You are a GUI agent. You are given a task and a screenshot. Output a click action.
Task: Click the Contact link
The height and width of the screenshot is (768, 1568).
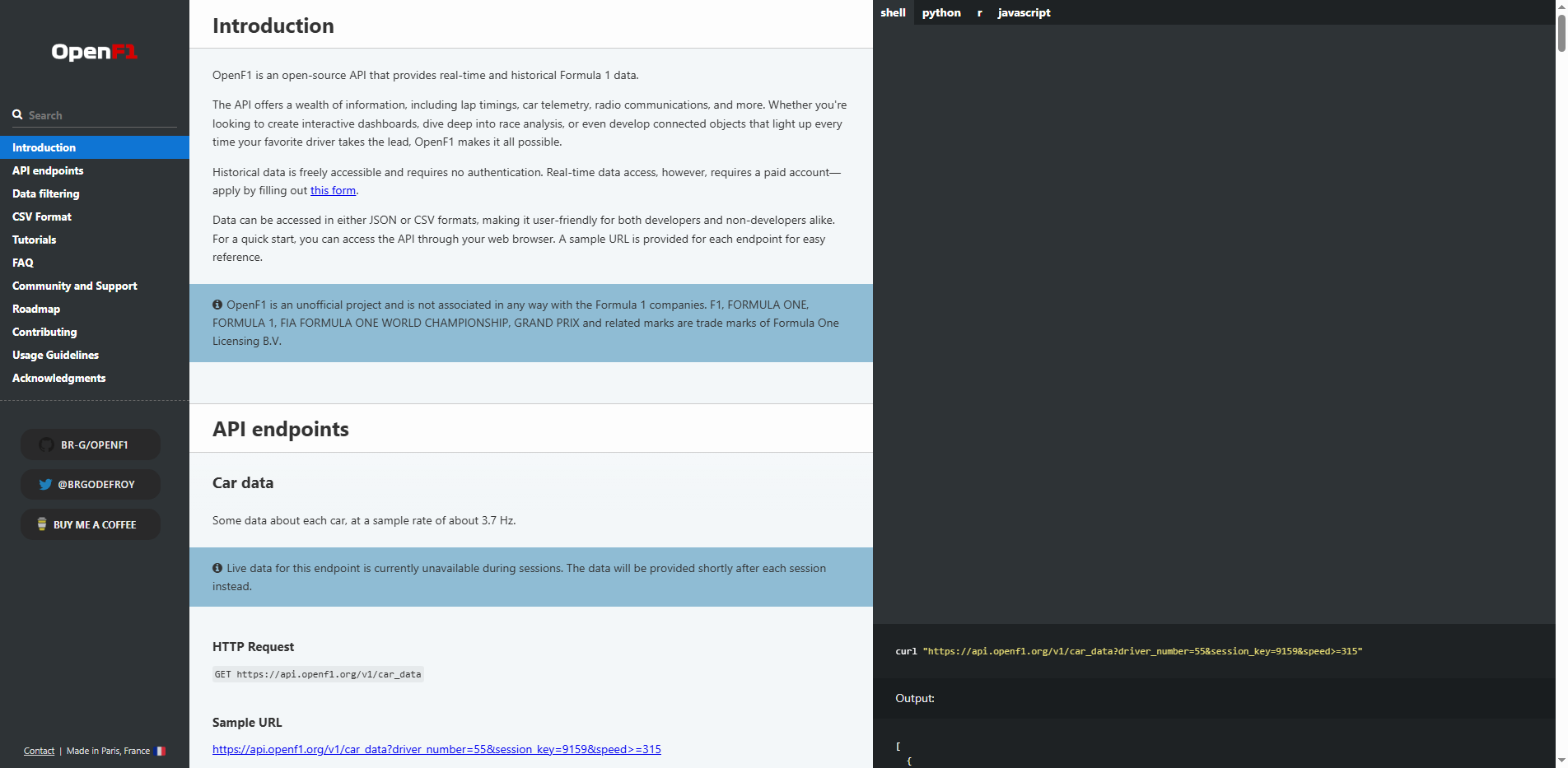click(x=39, y=751)
